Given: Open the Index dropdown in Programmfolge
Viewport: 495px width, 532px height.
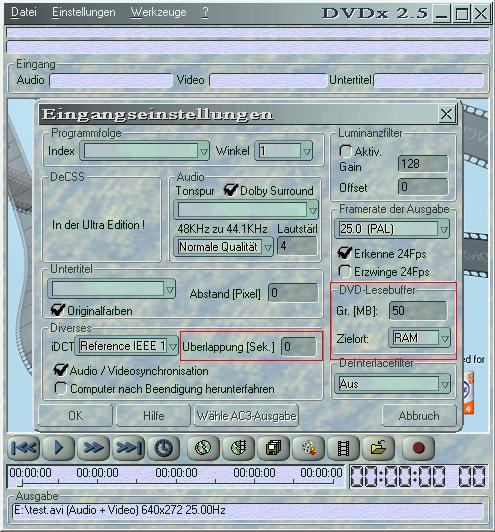Looking at the screenshot, I should click(x=204, y=151).
